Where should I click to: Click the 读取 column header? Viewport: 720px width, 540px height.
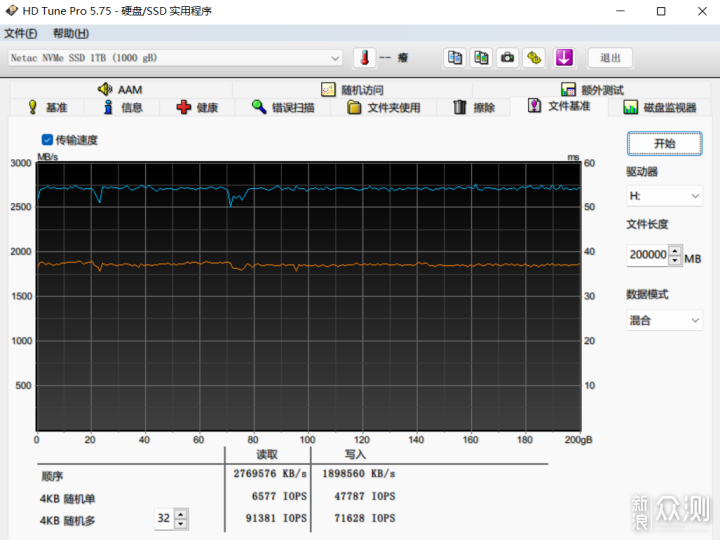267,455
